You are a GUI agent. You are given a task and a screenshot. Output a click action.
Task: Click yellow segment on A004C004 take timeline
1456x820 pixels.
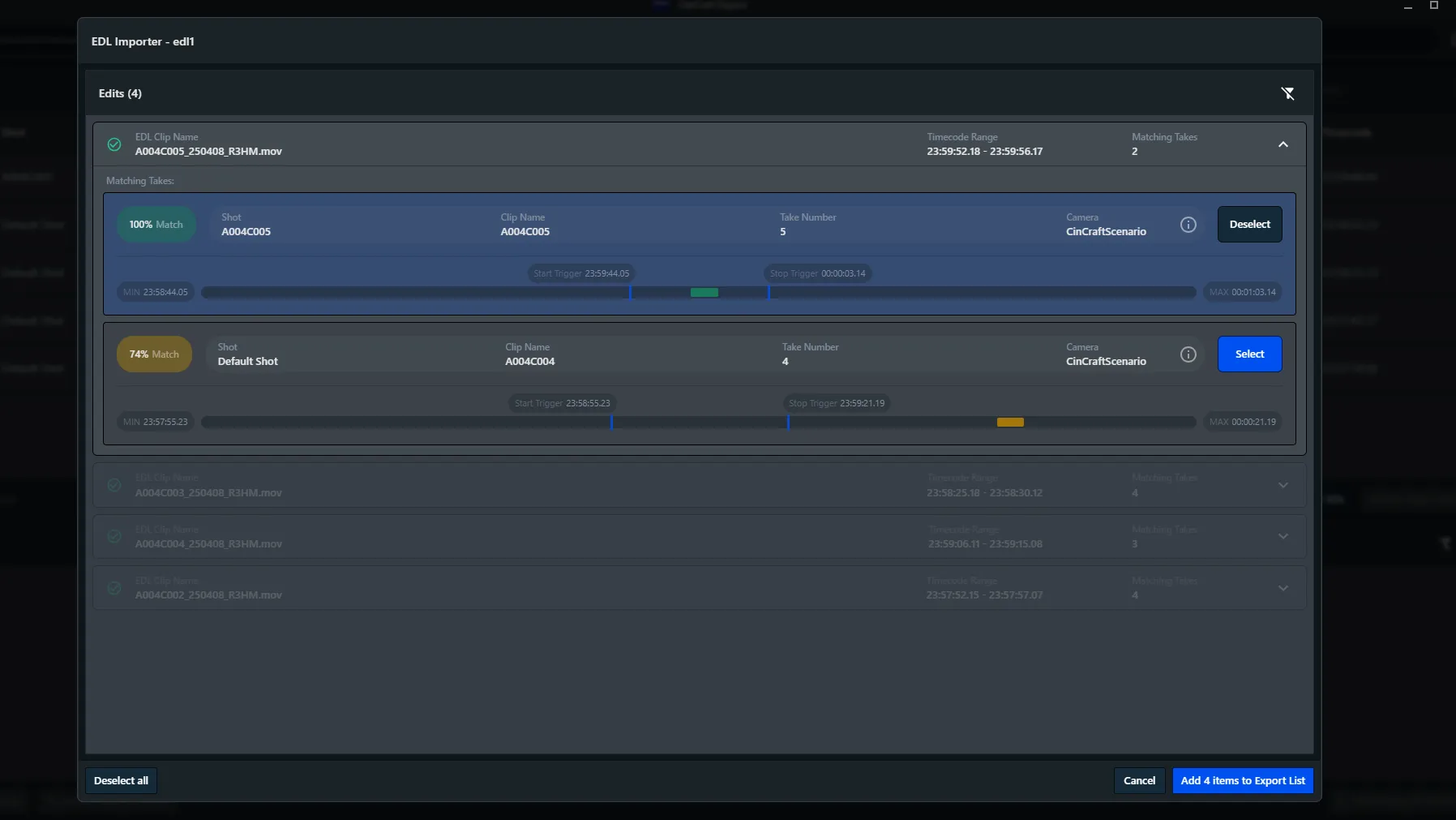1010,423
